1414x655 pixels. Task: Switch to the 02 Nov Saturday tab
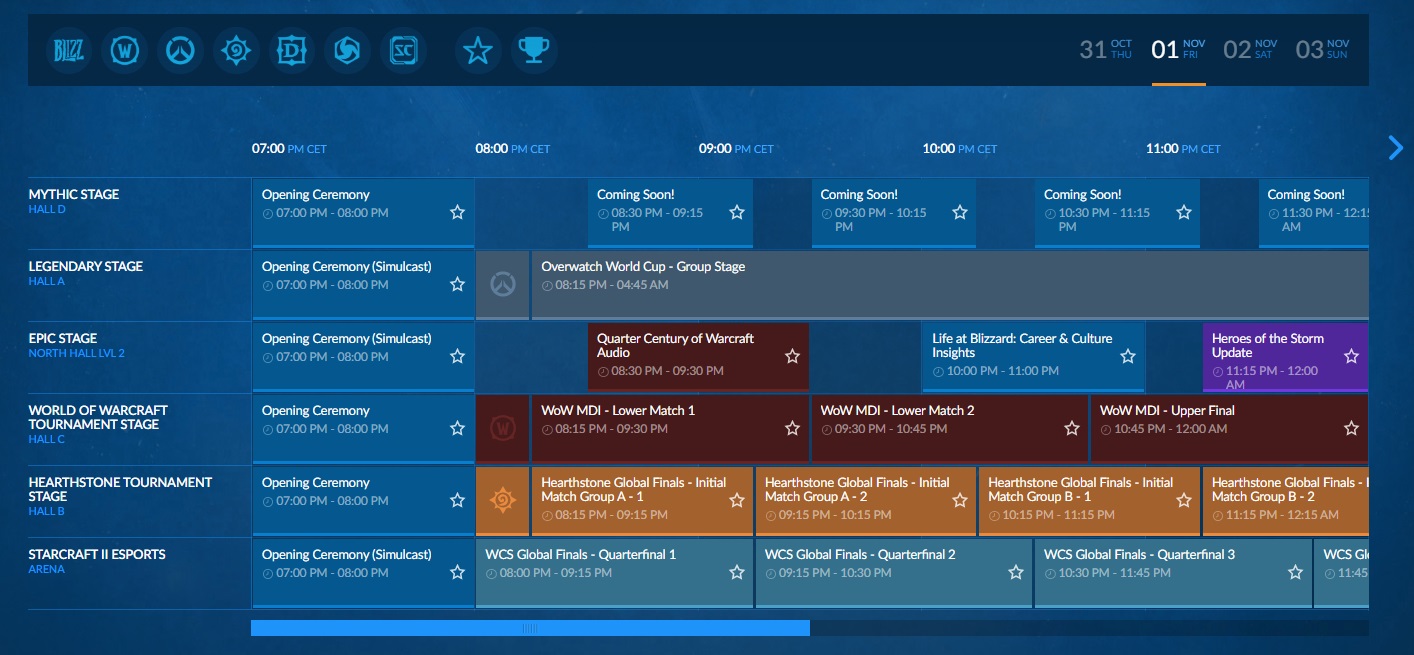pos(1250,49)
